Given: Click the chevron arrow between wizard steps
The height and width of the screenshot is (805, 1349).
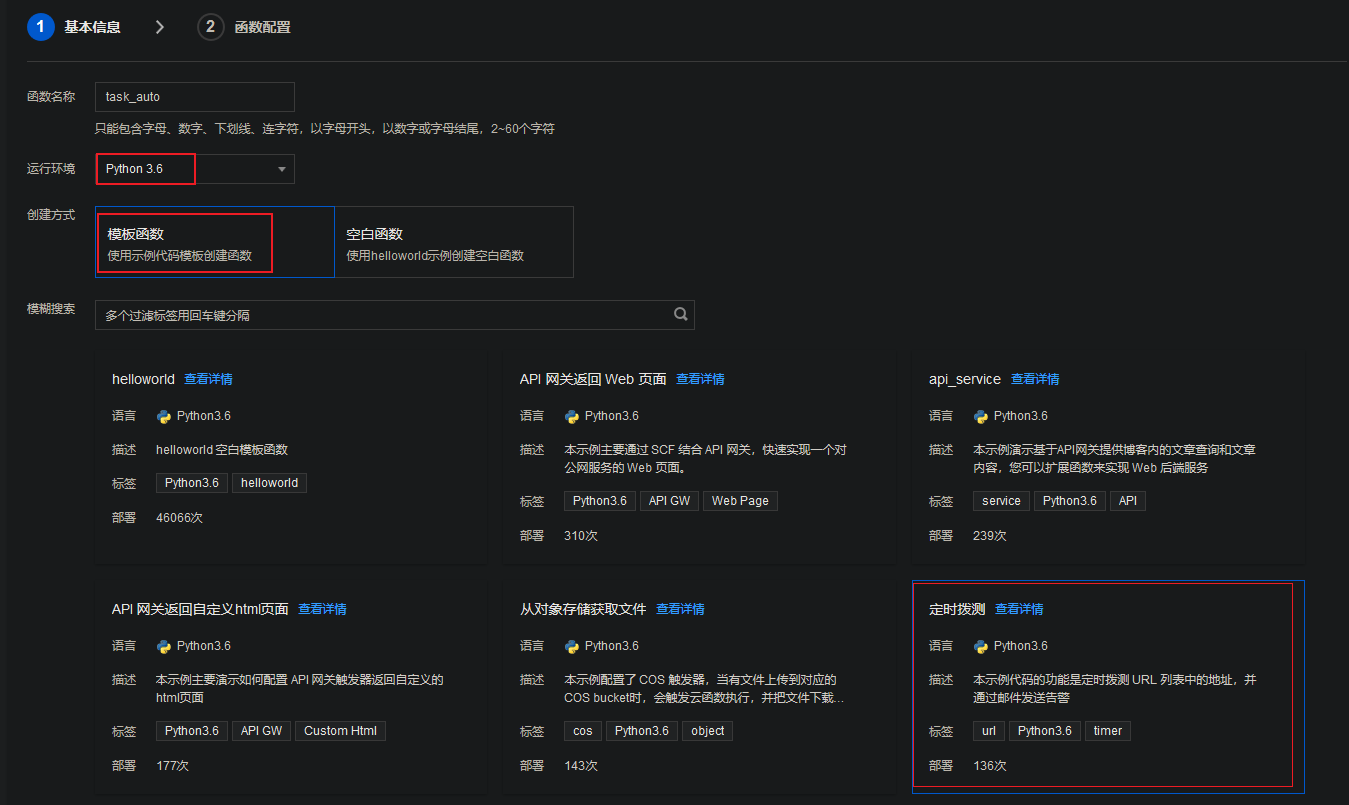Looking at the screenshot, I should coord(159,27).
